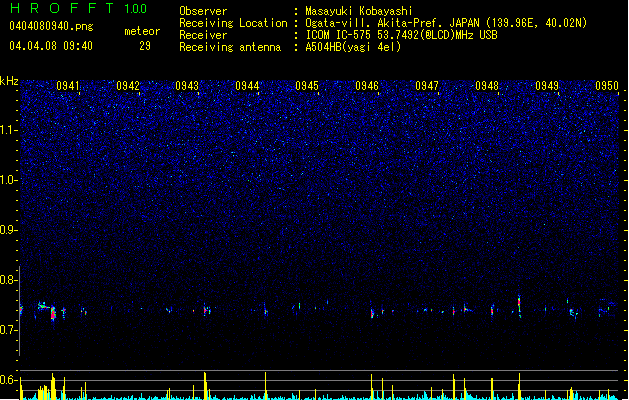Viewport: 629px width, 400px height.
Task: Select the A504HB(yagi 4el) antenna text
Action: pos(353,47)
